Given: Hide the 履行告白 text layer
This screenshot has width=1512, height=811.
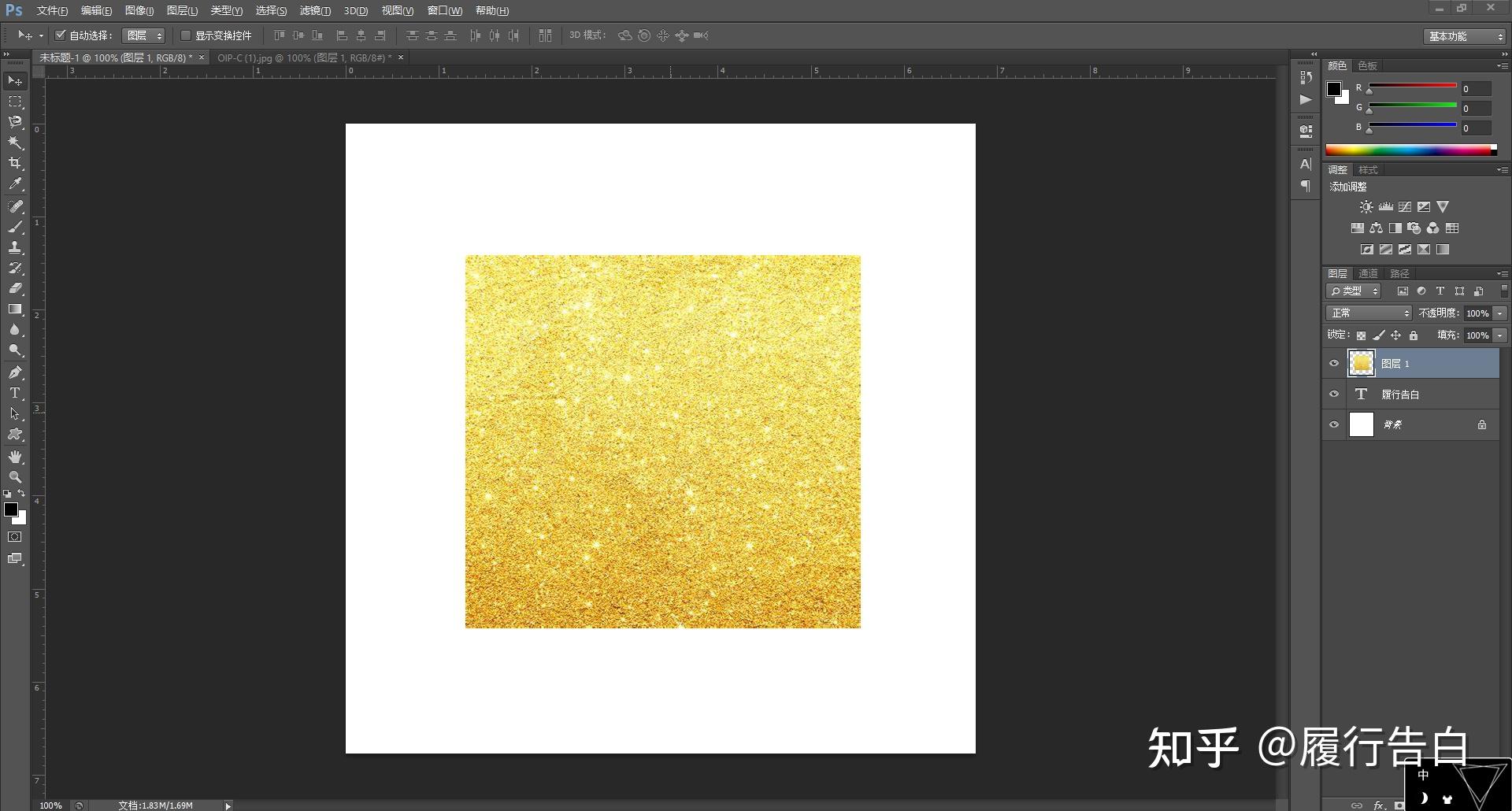Looking at the screenshot, I should pos(1334,394).
